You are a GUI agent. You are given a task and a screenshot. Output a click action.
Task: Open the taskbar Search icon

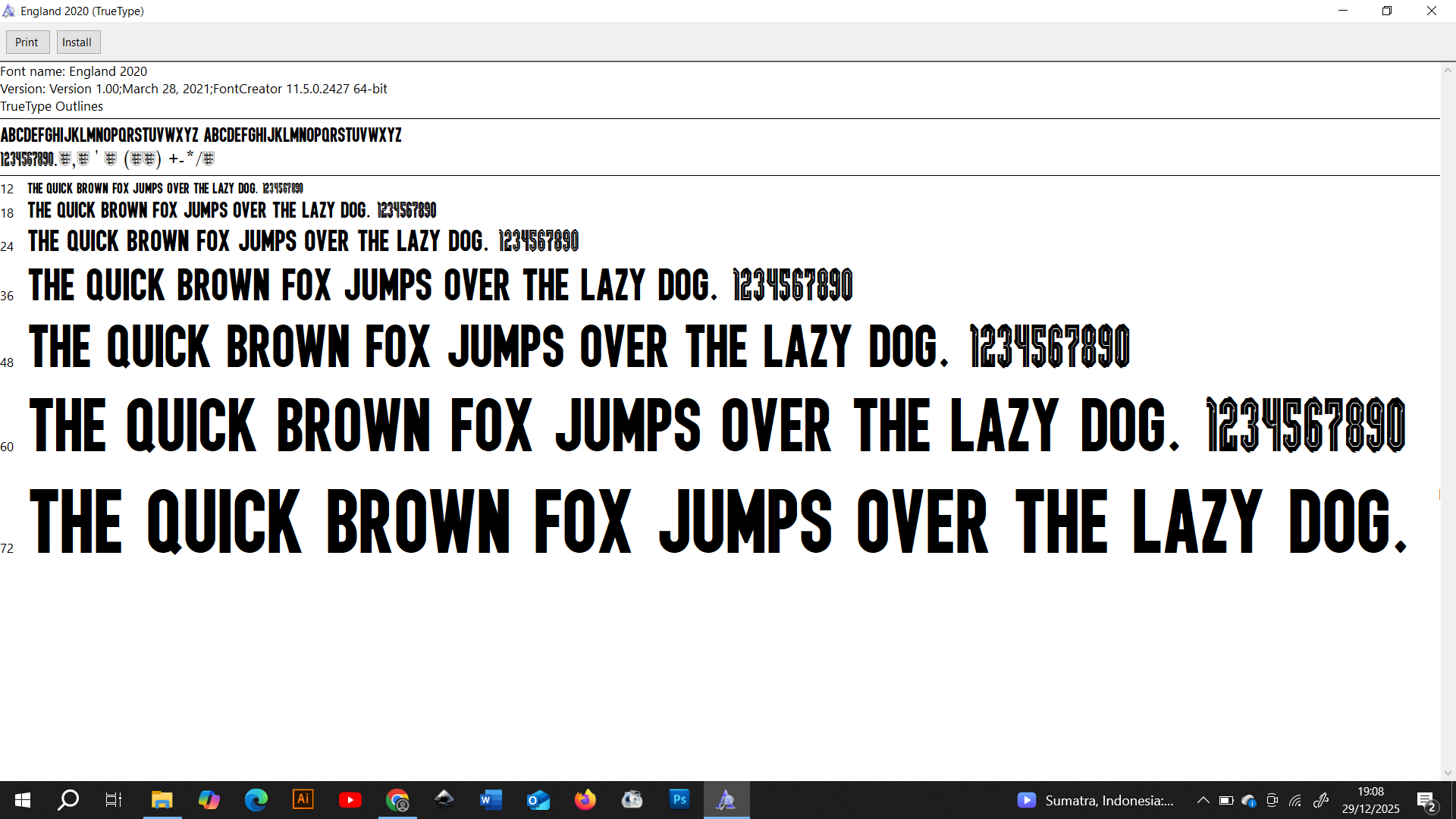68,800
